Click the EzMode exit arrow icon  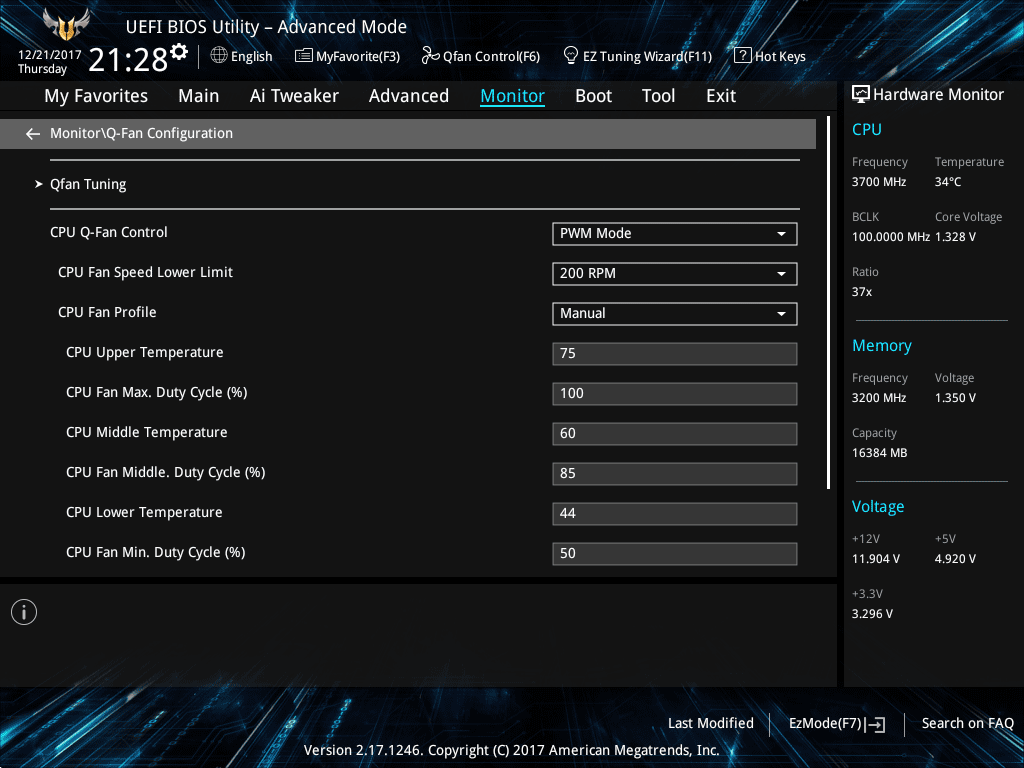[x=875, y=724]
